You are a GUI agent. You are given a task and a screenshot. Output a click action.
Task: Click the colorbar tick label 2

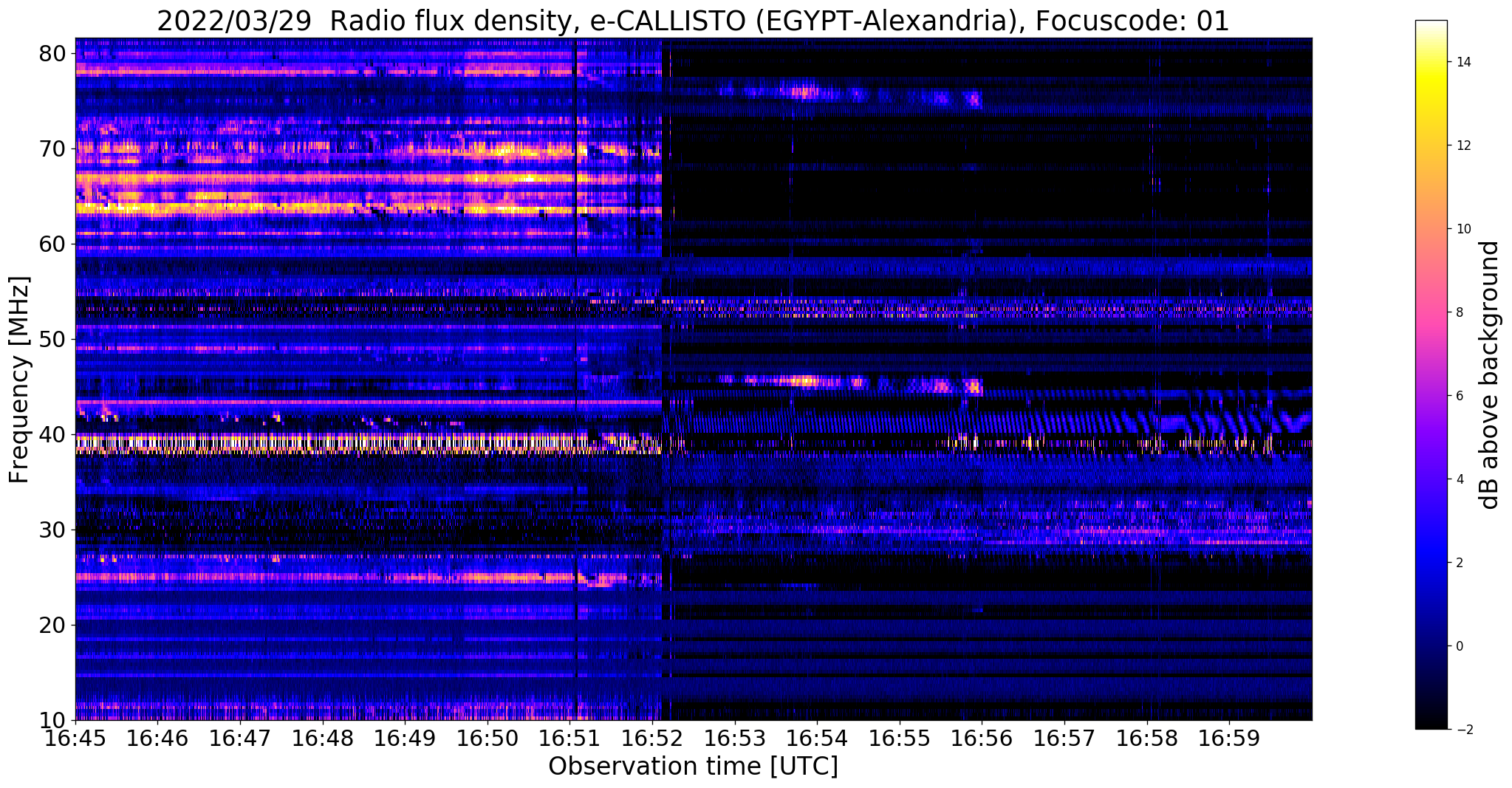[1460, 563]
